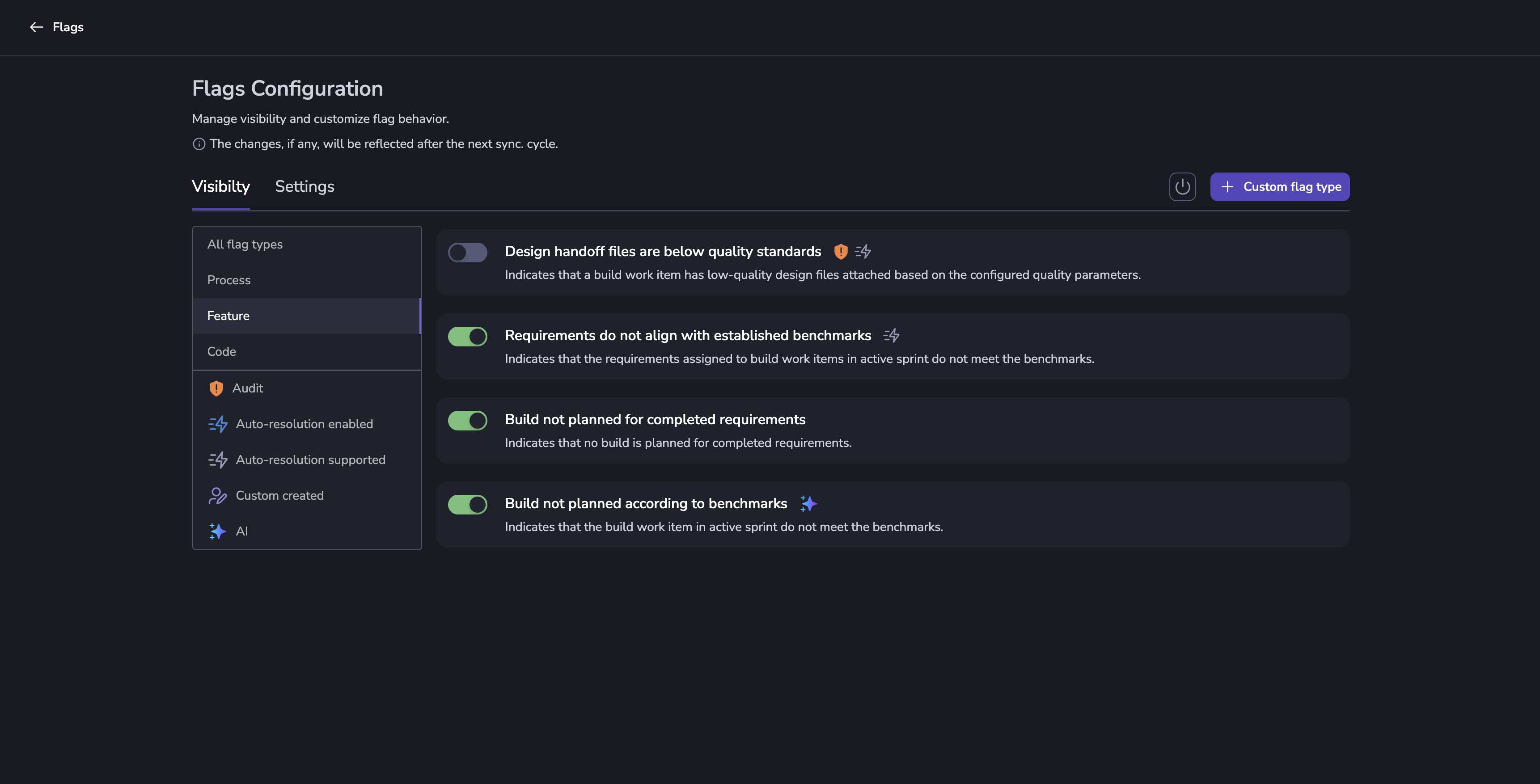Click audit shield icon on Design handoff flag

pyautogui.click(x=841, y=252)
